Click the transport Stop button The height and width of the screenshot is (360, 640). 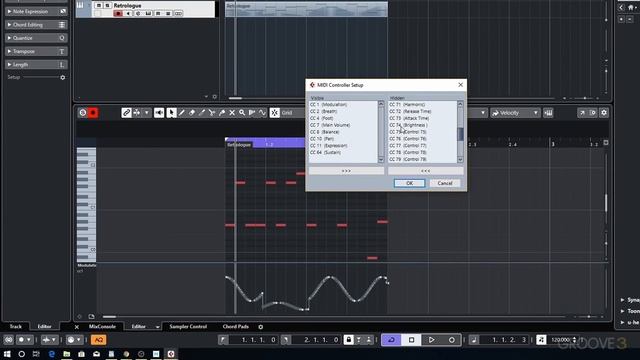(411, 340)
